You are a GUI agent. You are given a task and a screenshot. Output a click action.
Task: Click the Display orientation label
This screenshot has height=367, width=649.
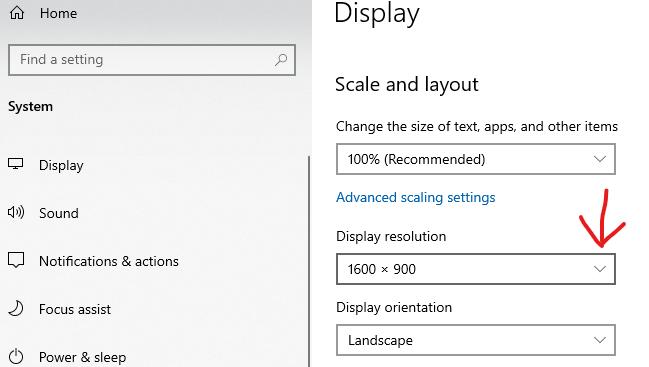pos(394,307)
